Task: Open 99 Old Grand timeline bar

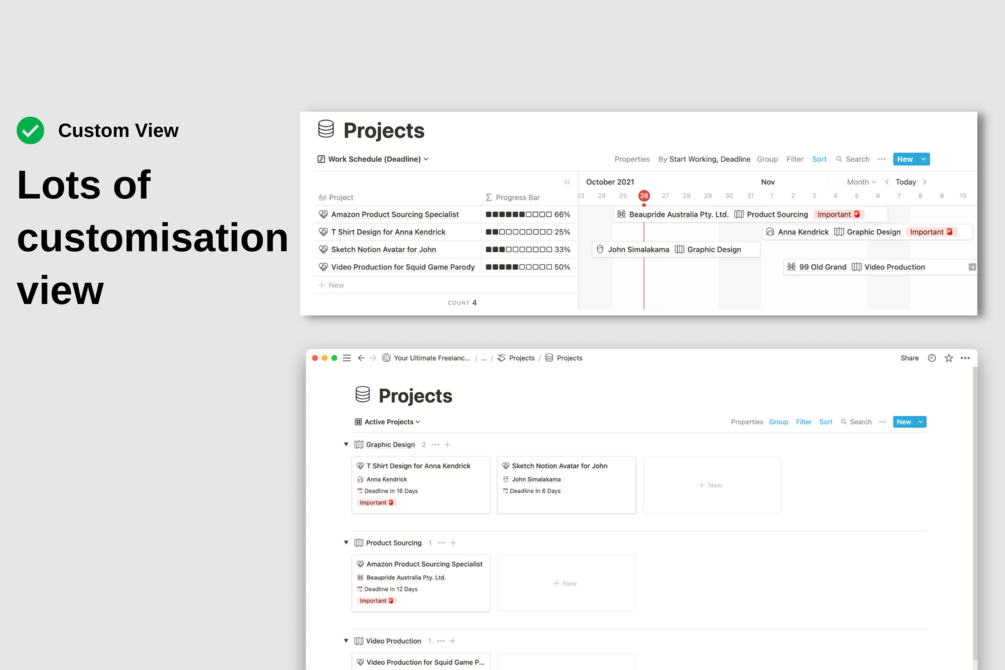Action: pyautogui.click(x=879, y=267)
